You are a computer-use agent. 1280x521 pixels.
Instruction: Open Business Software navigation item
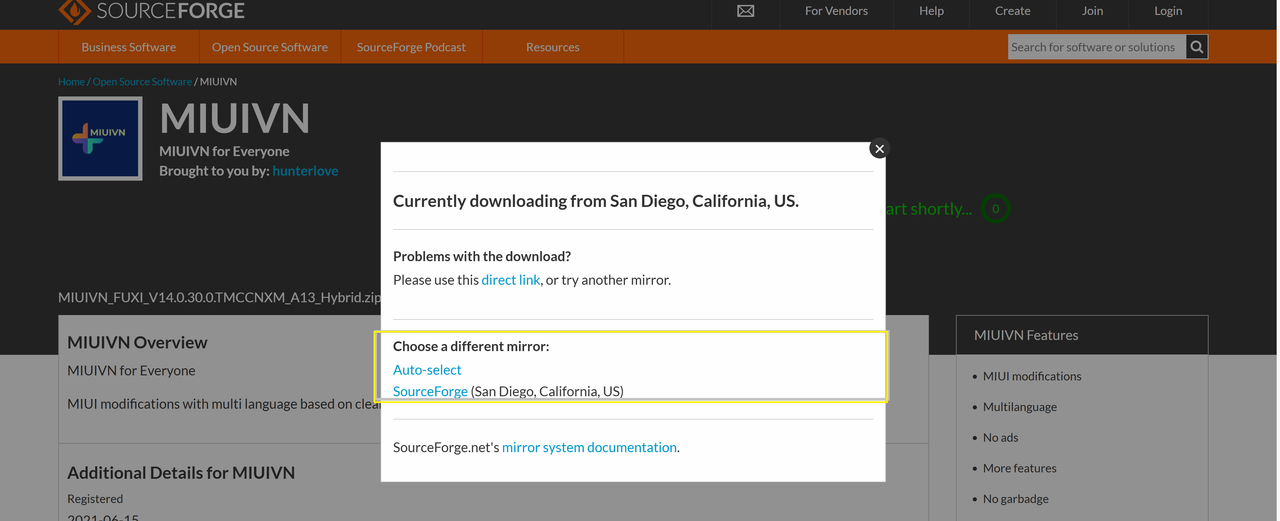pyautogui.click(x=129, y=47)
